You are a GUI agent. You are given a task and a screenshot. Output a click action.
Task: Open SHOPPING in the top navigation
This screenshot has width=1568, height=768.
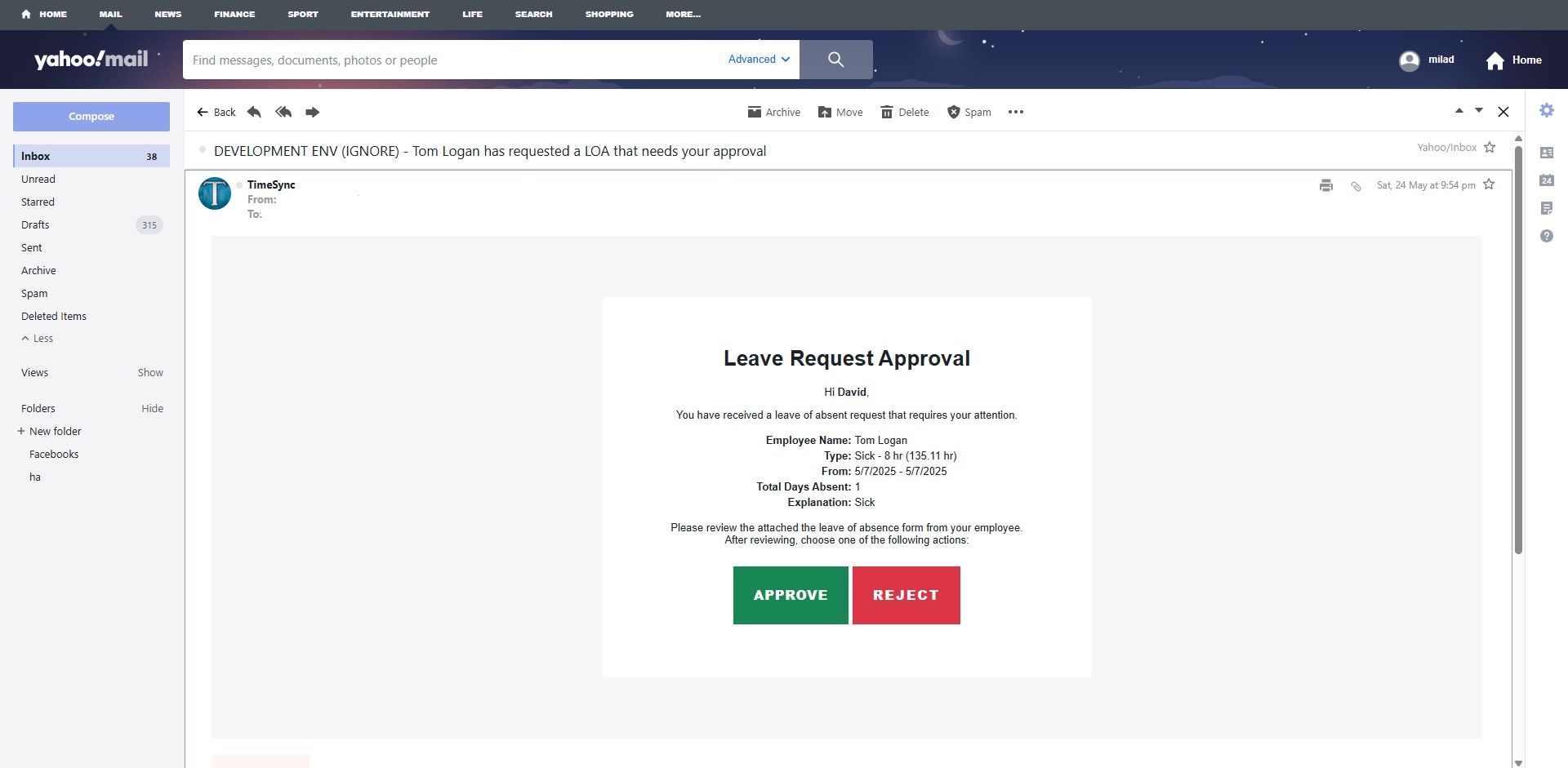(x=609, y=14)
